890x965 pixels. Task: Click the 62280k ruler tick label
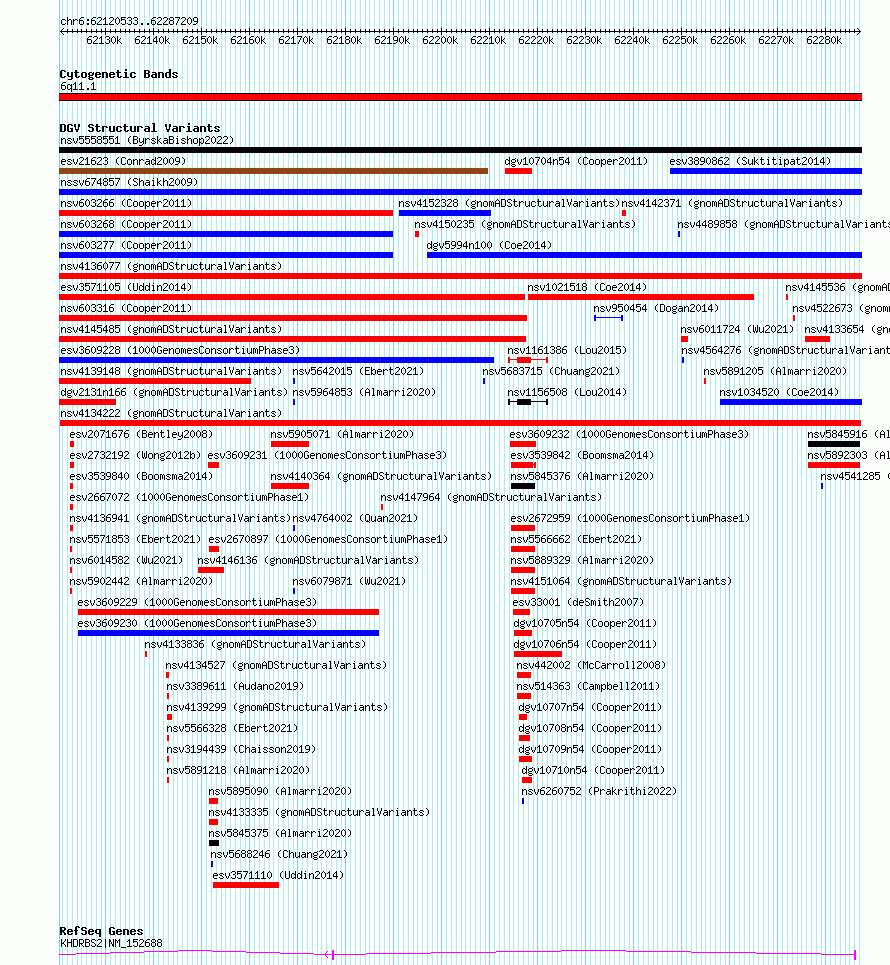824,41
